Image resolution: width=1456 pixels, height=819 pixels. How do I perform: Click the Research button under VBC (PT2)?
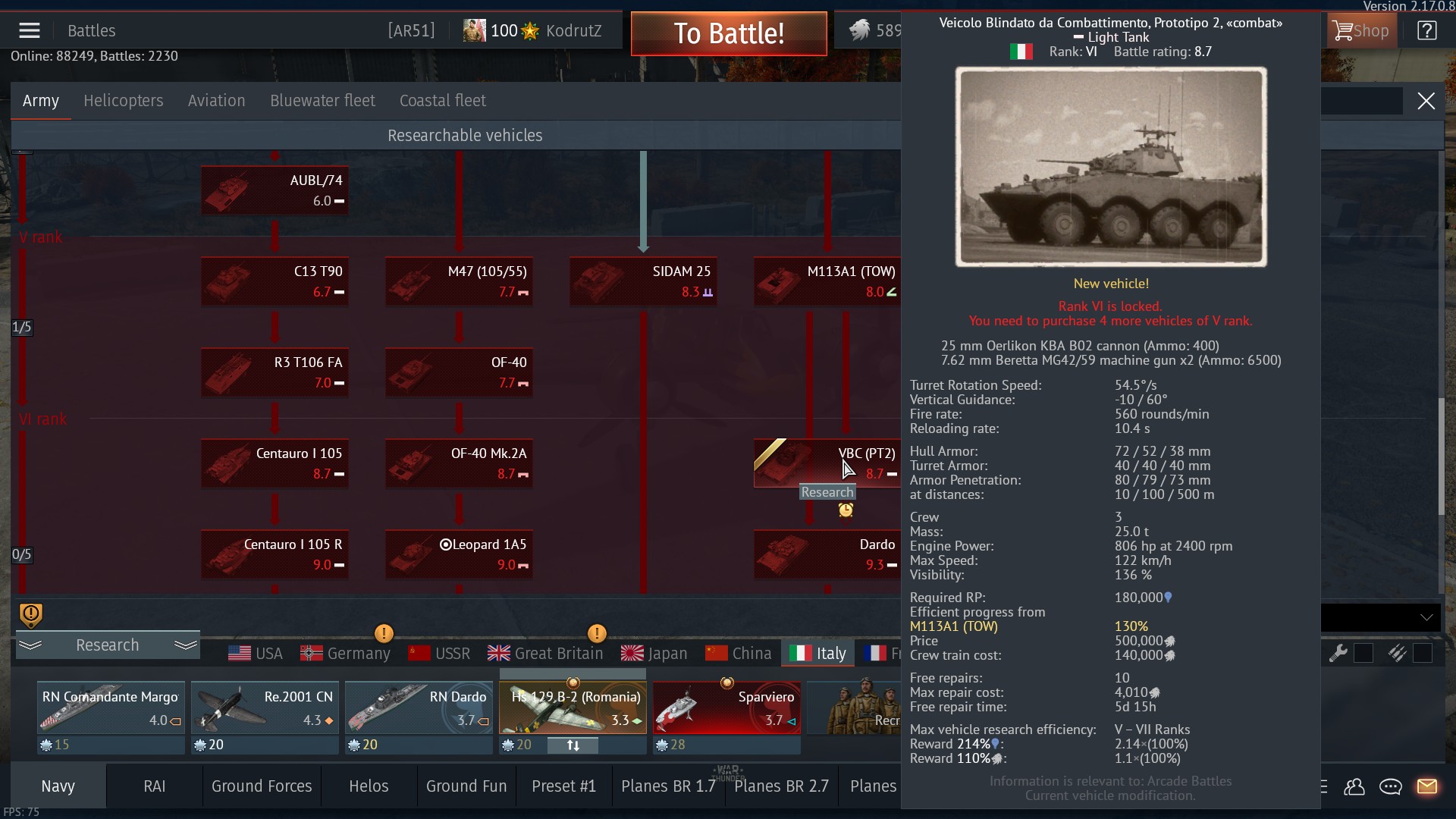pos(827,492)
